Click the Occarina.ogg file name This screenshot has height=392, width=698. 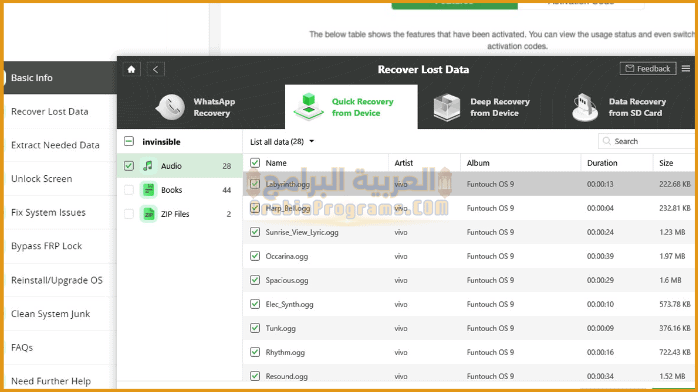[x=287, y=256]
